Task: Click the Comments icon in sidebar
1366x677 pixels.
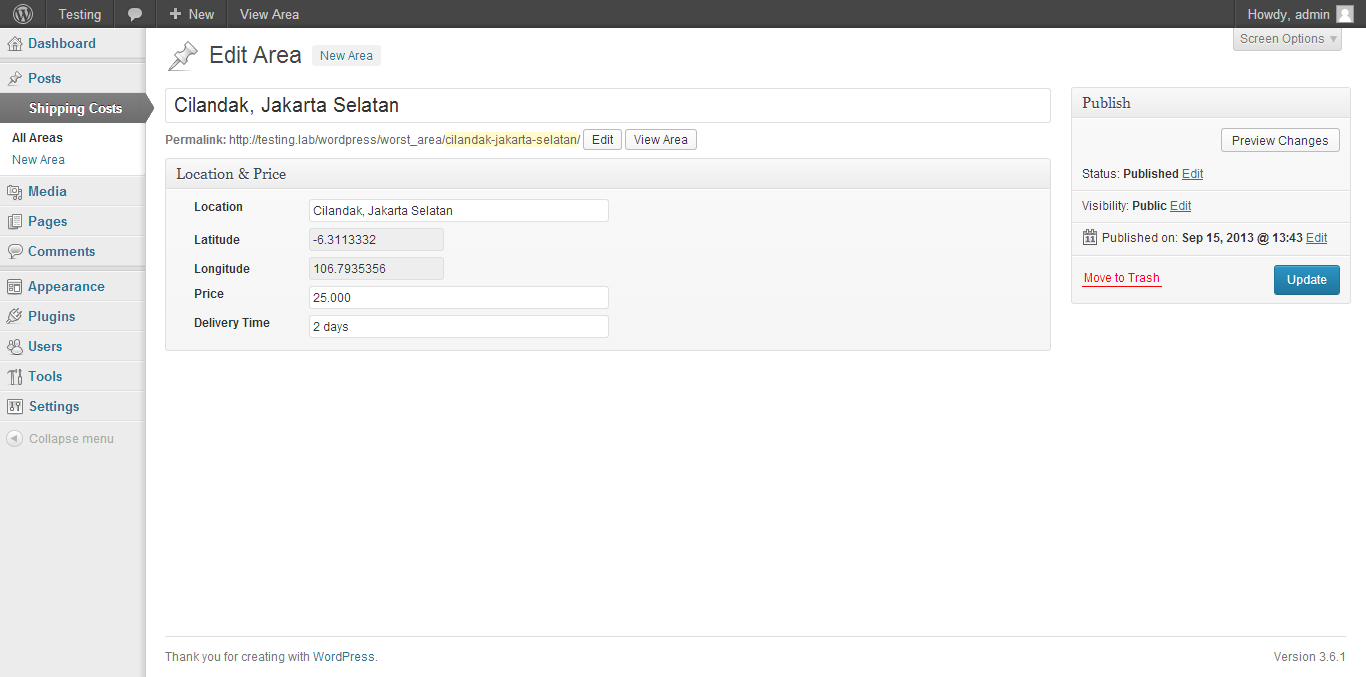Action: click(15, 251)
